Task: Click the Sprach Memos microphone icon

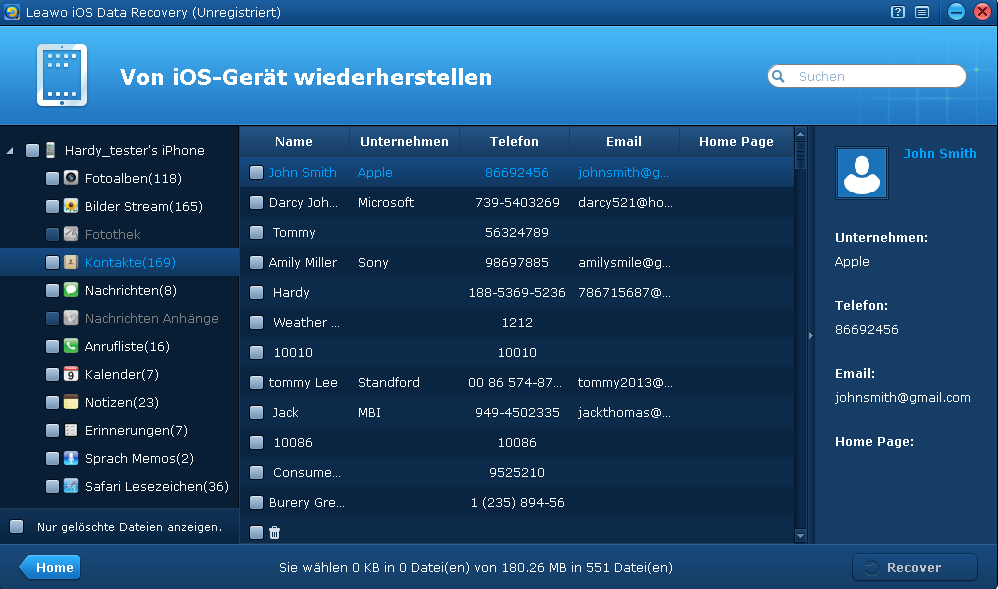Action: pos(71,458)
